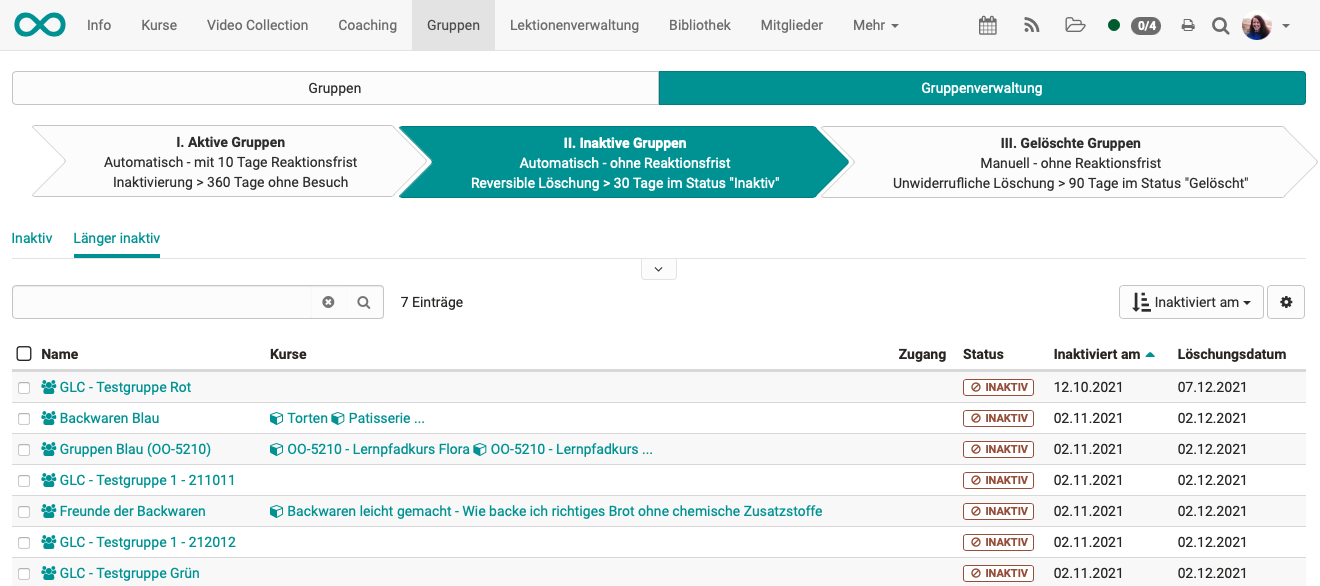
Task: Open Lektionenverwaltung in the navigation bar
Action: [574, 25]
